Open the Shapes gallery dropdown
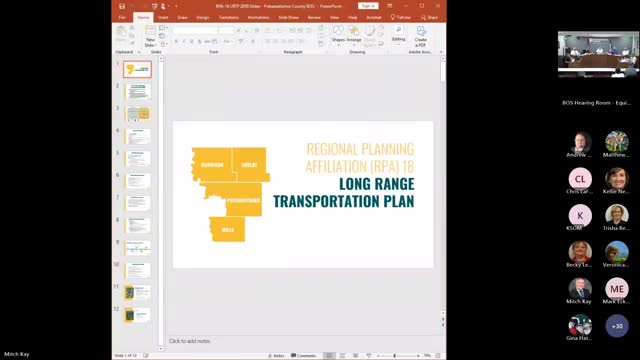640x360 pixels. (x=338, y=35)
